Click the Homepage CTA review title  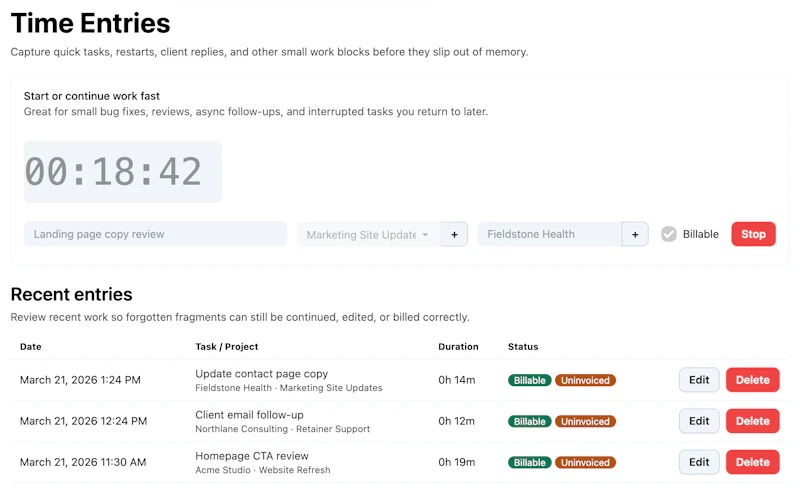(252, 456)
